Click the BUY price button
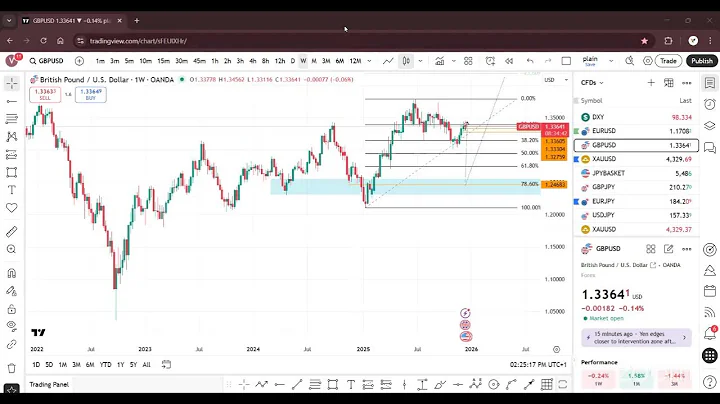Image resolution: width=720 pixels, height=404 pixels. pos(90,95)
